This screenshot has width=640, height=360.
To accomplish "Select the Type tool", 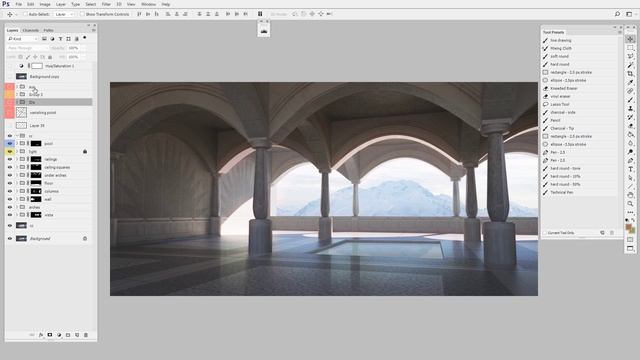I will pyautogui.click(x=630, y=169).
